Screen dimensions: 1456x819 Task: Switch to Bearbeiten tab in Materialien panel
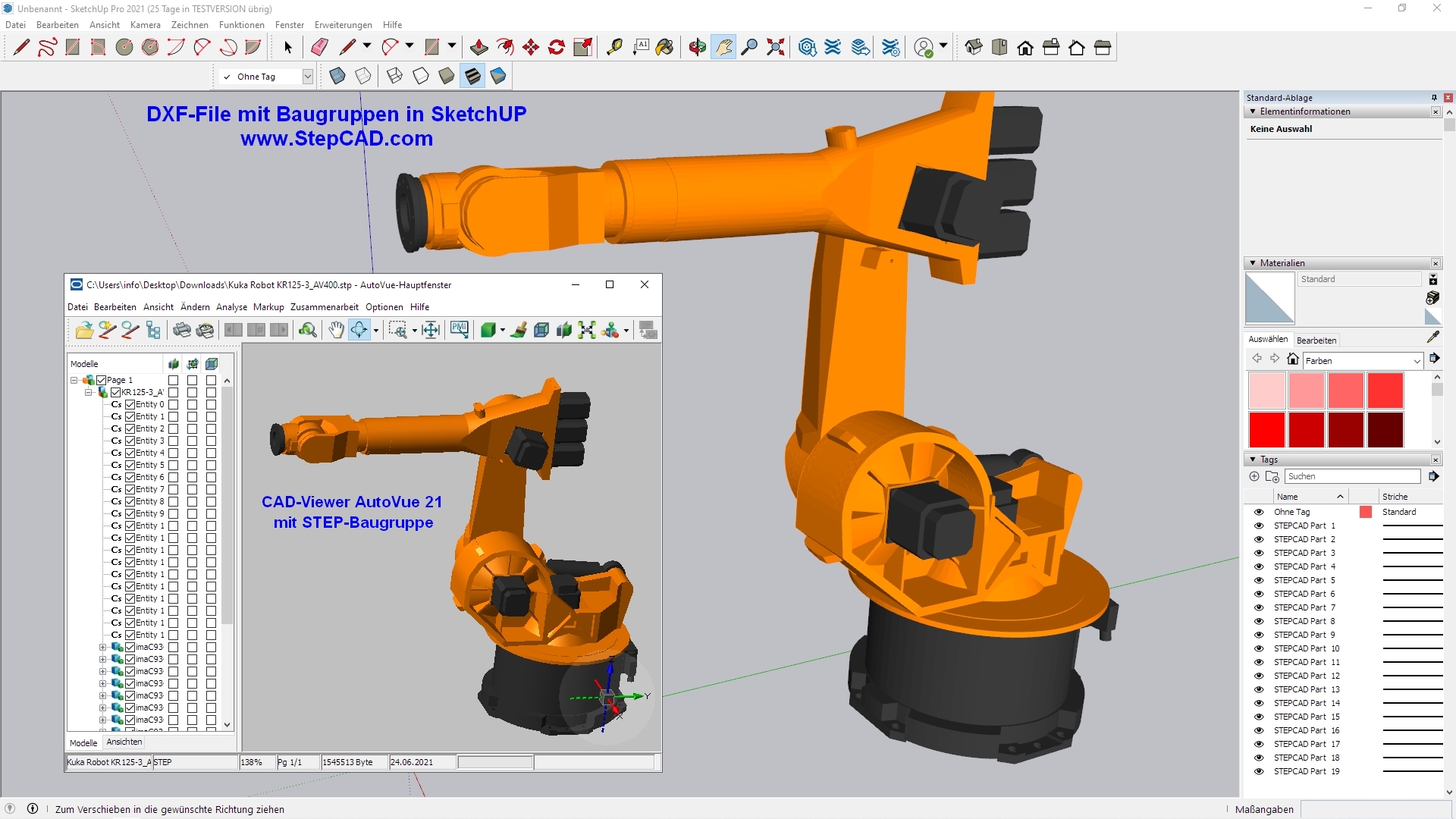[x=1316, y=340]
